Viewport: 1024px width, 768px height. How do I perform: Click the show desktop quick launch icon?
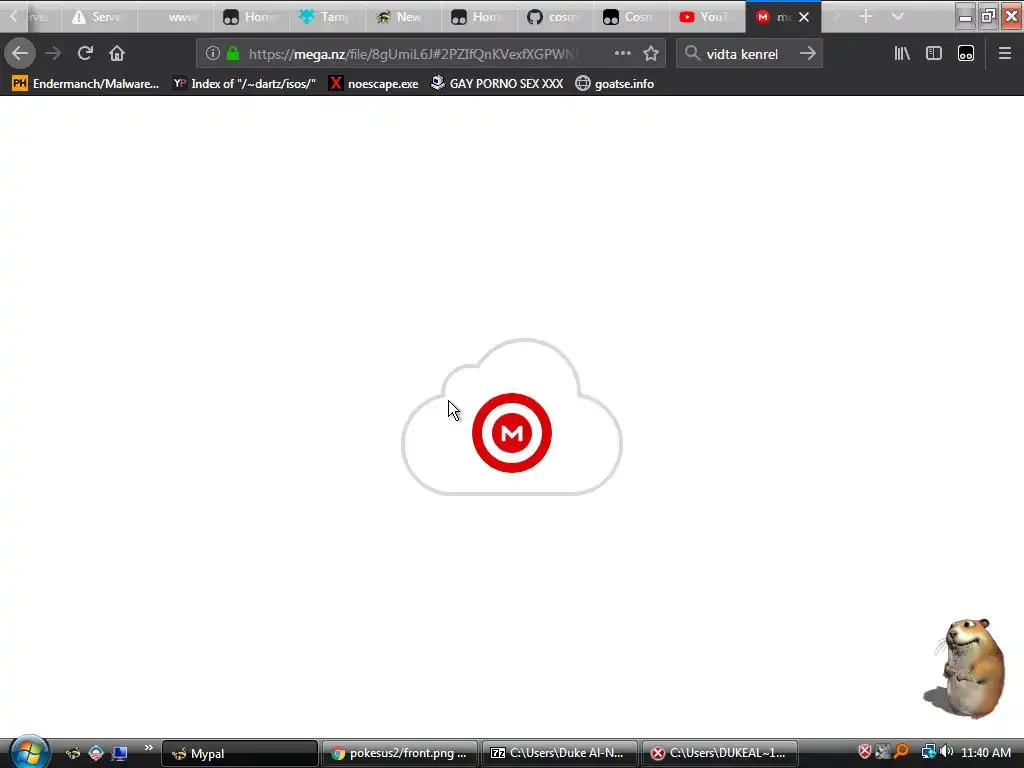click(x=119, y=753)
